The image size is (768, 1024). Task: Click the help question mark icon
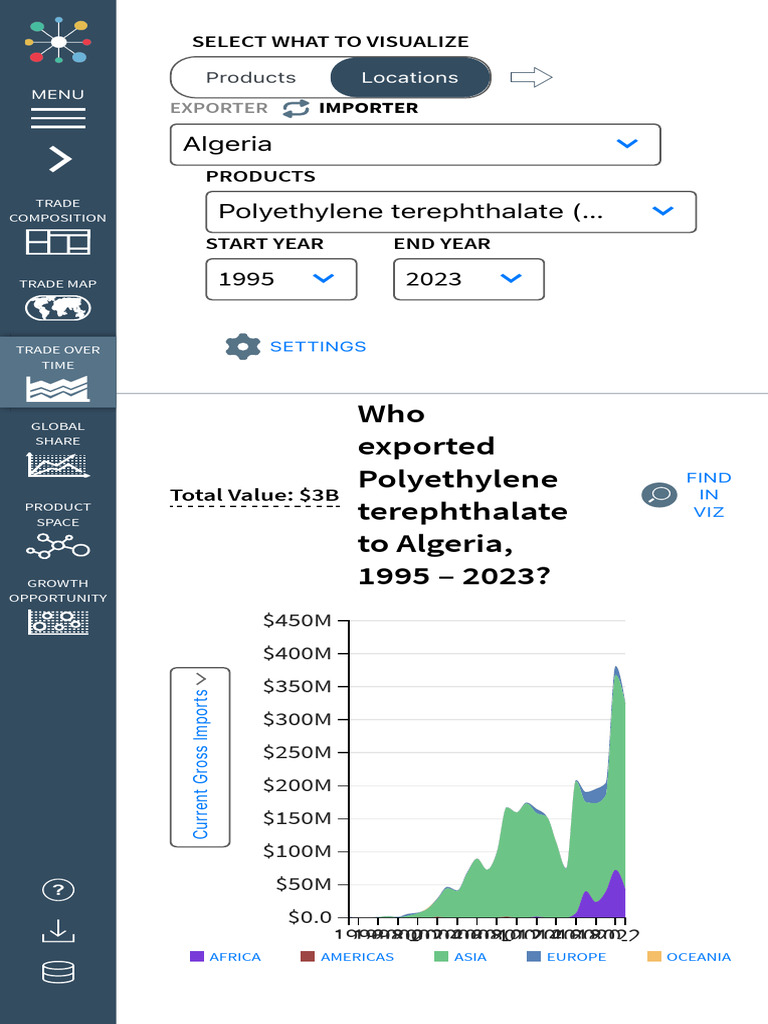(58, 890)
